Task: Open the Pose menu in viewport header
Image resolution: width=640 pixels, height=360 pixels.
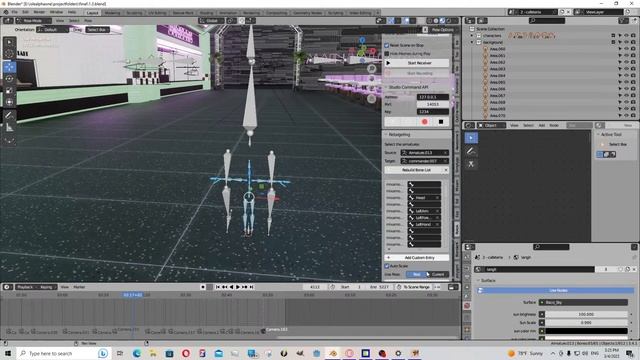Action: pyautogui.click(x=88, y=20)
